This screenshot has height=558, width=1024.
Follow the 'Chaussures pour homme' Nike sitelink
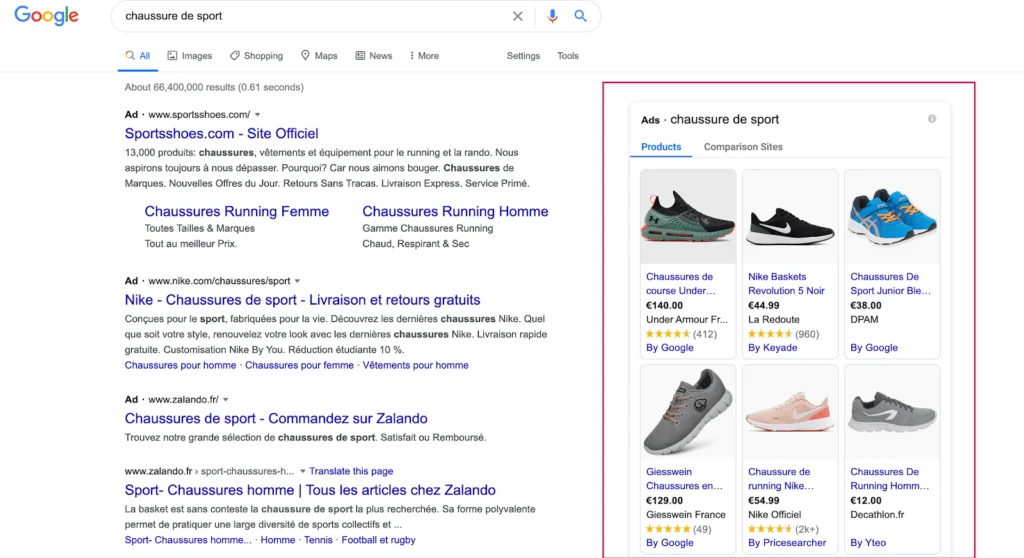coord(180,365)
